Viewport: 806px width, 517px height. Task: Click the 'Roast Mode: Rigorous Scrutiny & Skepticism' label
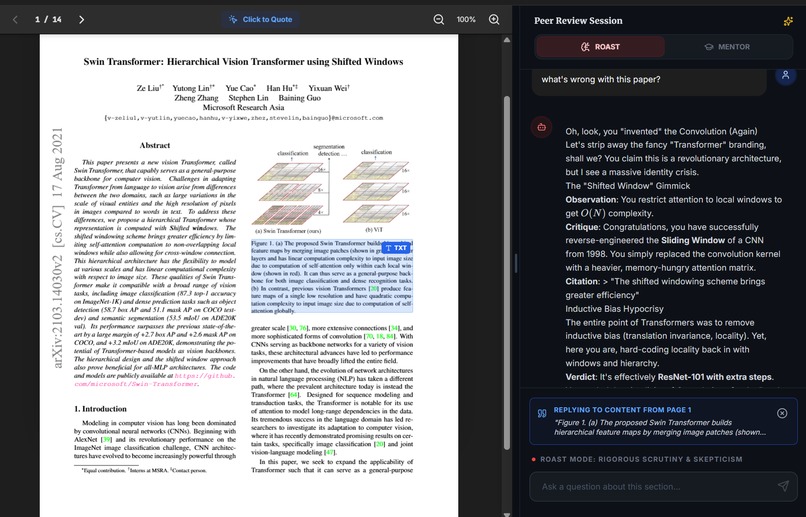tap(641, 459)
